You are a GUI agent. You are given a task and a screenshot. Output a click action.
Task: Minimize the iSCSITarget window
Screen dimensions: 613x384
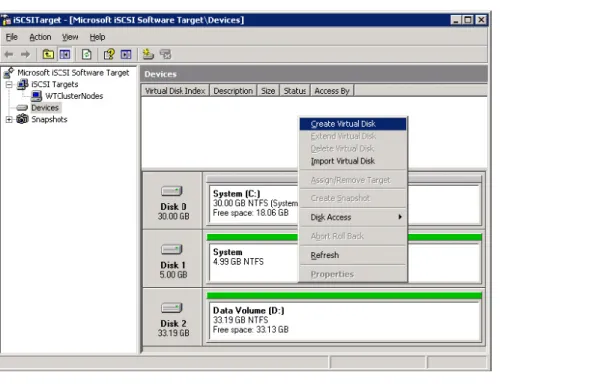point(455,20)
